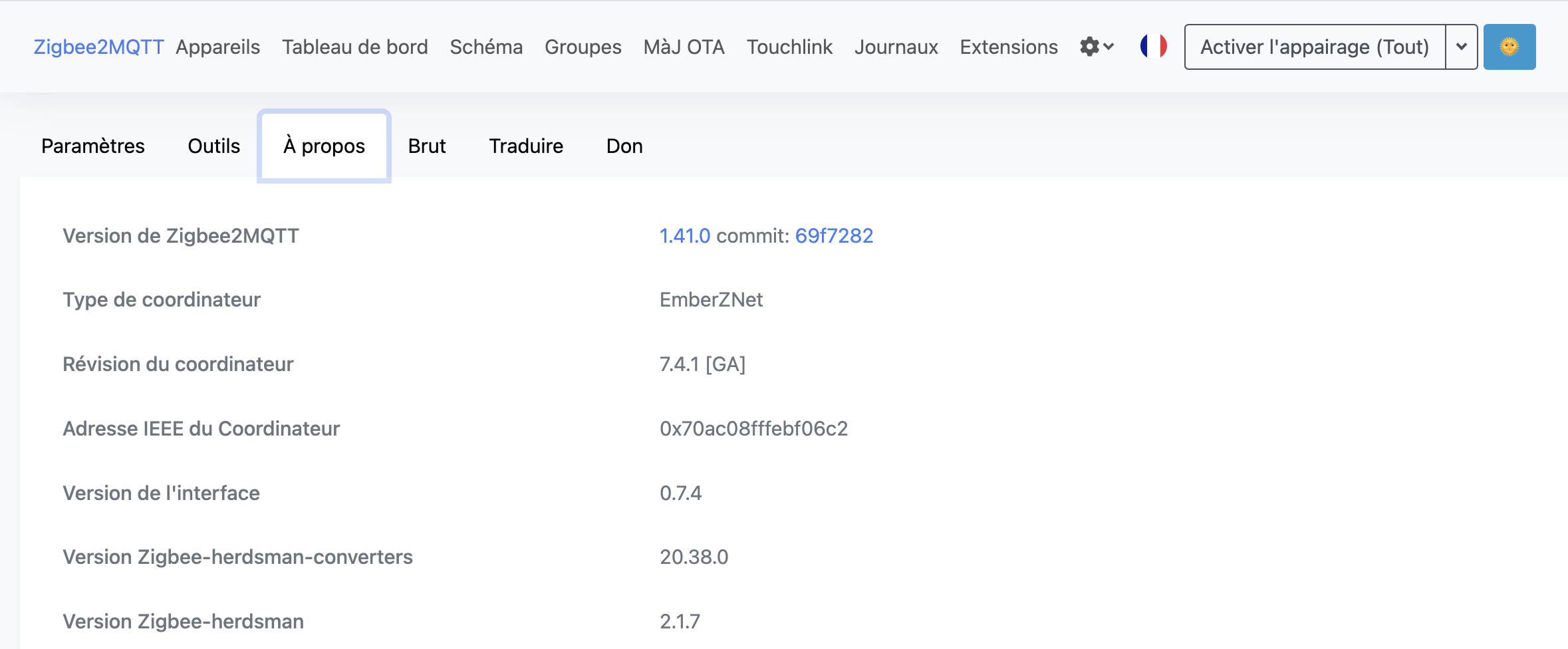Image resolution: width=1568 pixels, height=649 pixels.
Task: Open the Traduire tab
Action: 525,146
